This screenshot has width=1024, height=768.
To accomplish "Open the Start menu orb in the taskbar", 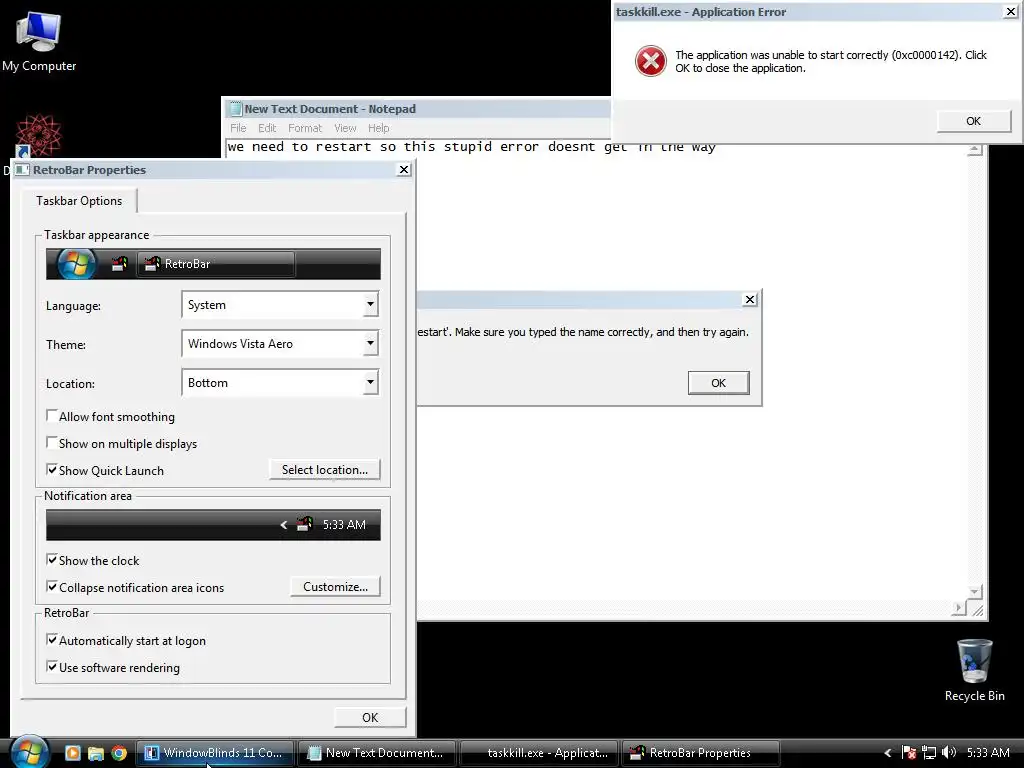I will point(29,752).
